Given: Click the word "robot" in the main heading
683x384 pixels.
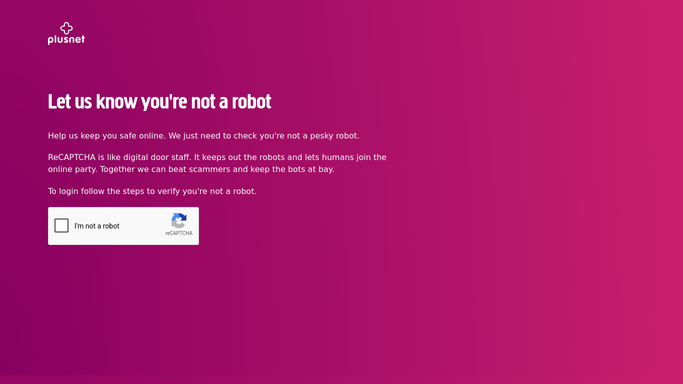Looking at the screenshot, I should tap(251, 102).
